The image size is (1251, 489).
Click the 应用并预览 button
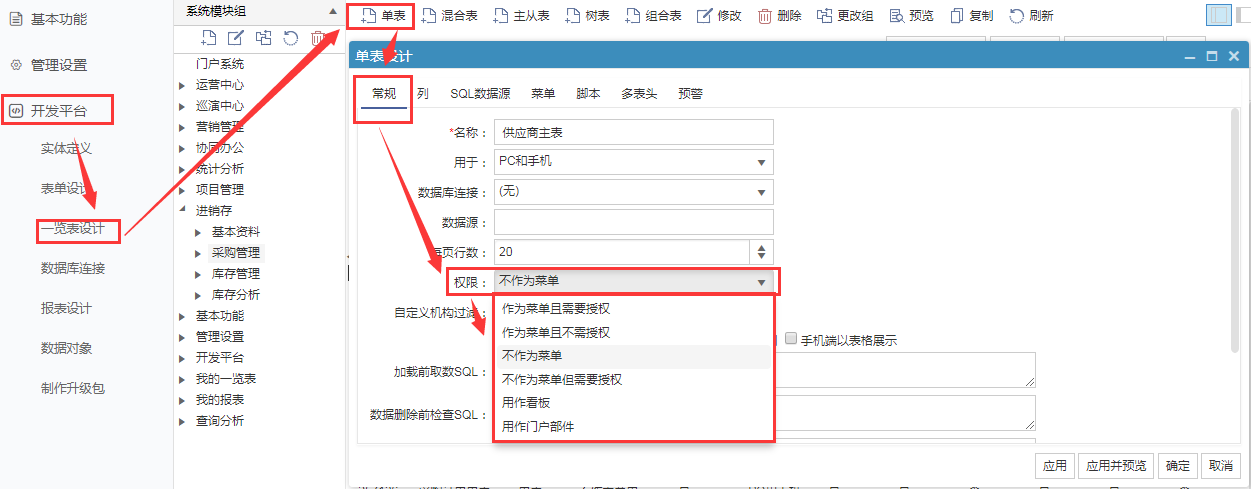click(1118, 466)
